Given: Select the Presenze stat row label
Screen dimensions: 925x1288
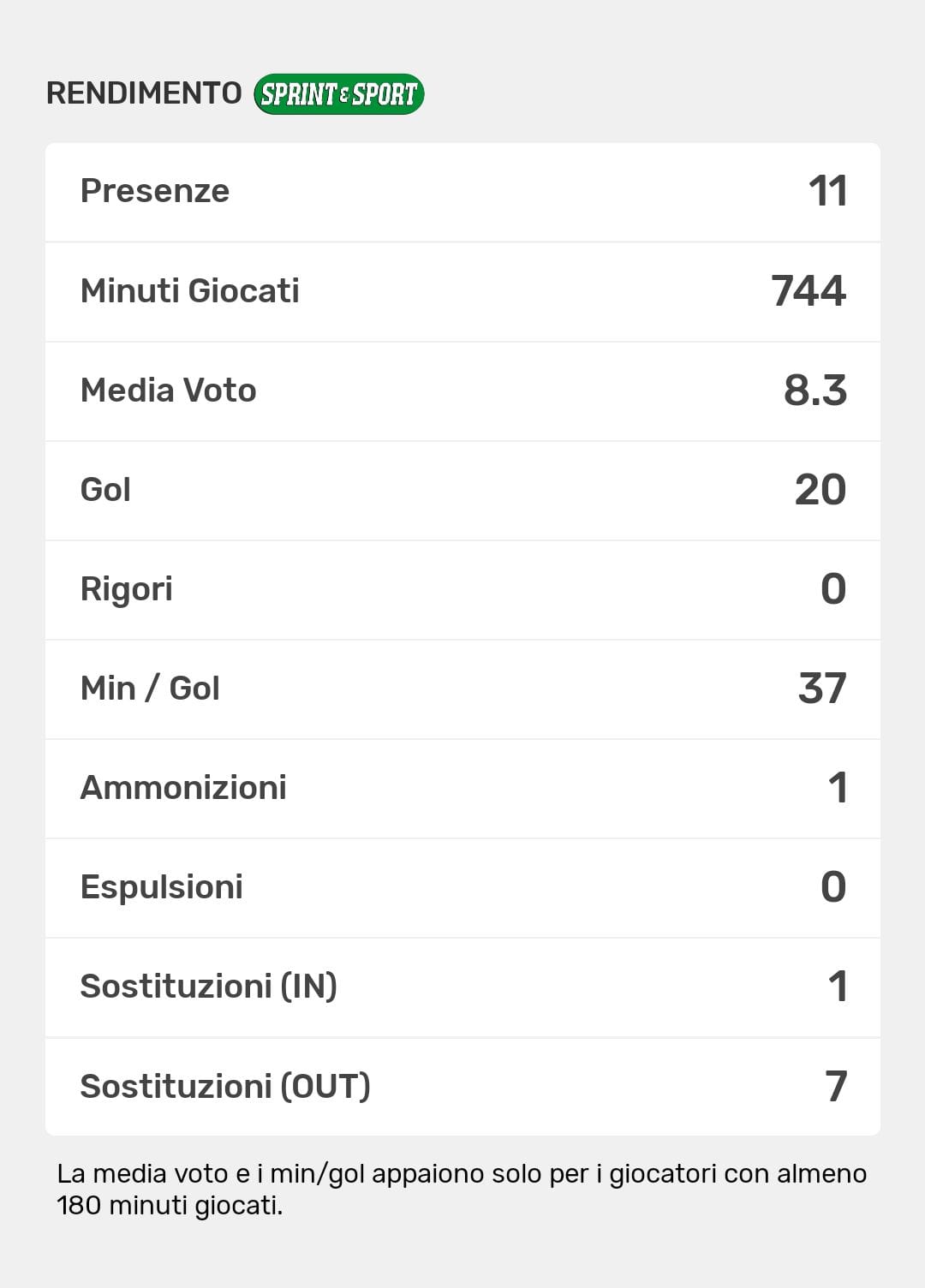Looking at the screenshot, I should (155, 191).
